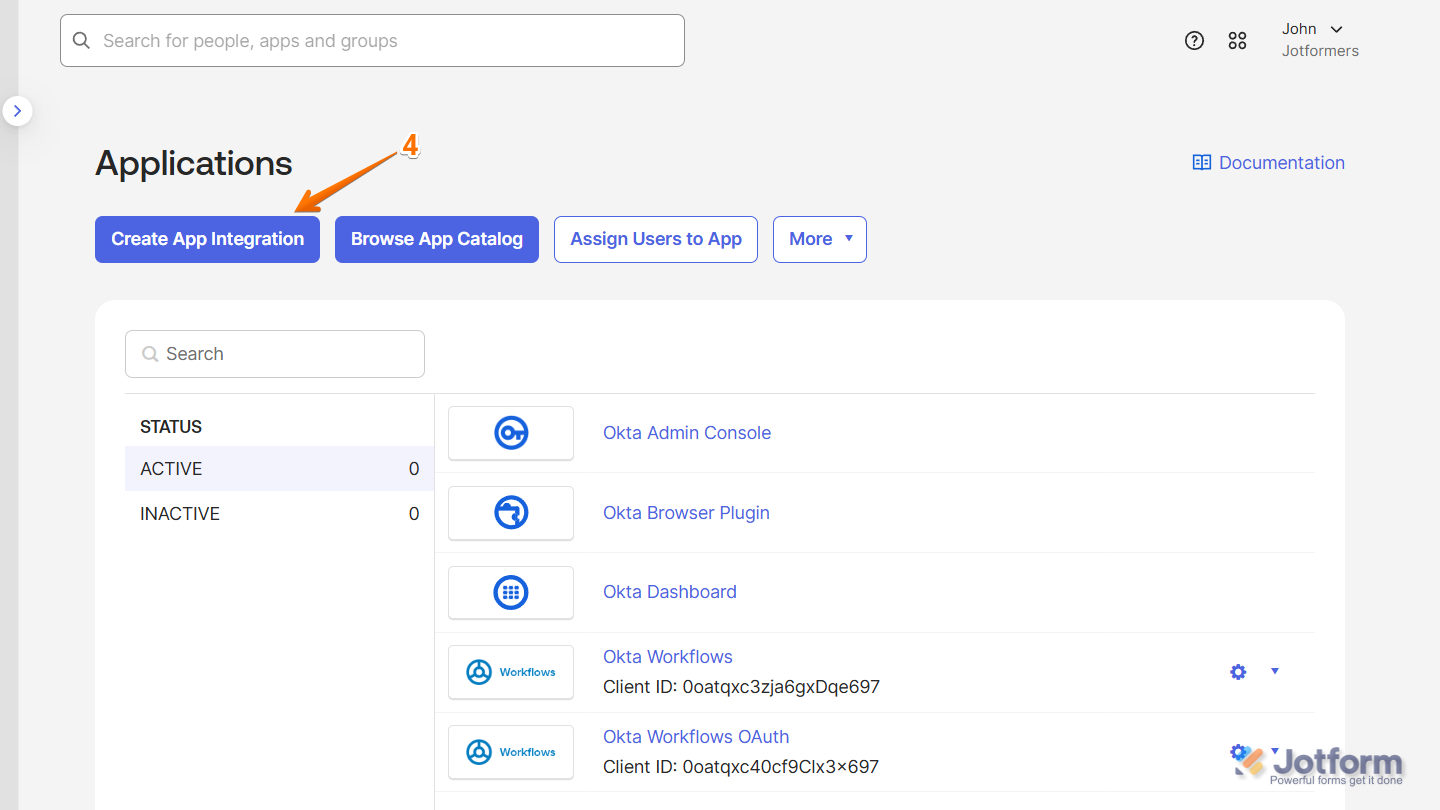This screenshot has height=810, width=1440.
Task: Expand the left sidebar chevron
Action: (x=17, y=111)
